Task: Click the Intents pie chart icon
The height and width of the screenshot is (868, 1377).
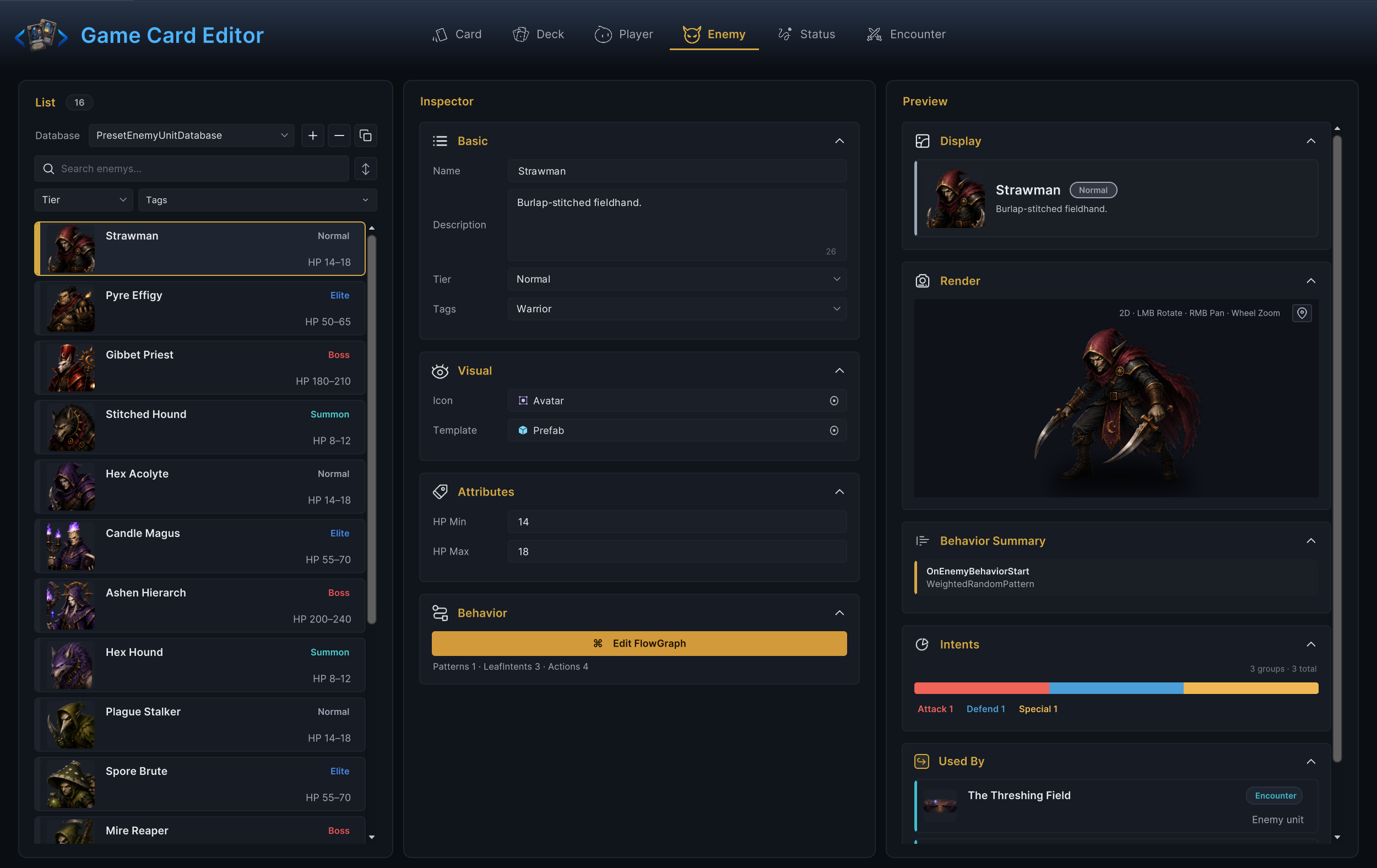Action: 923,644
